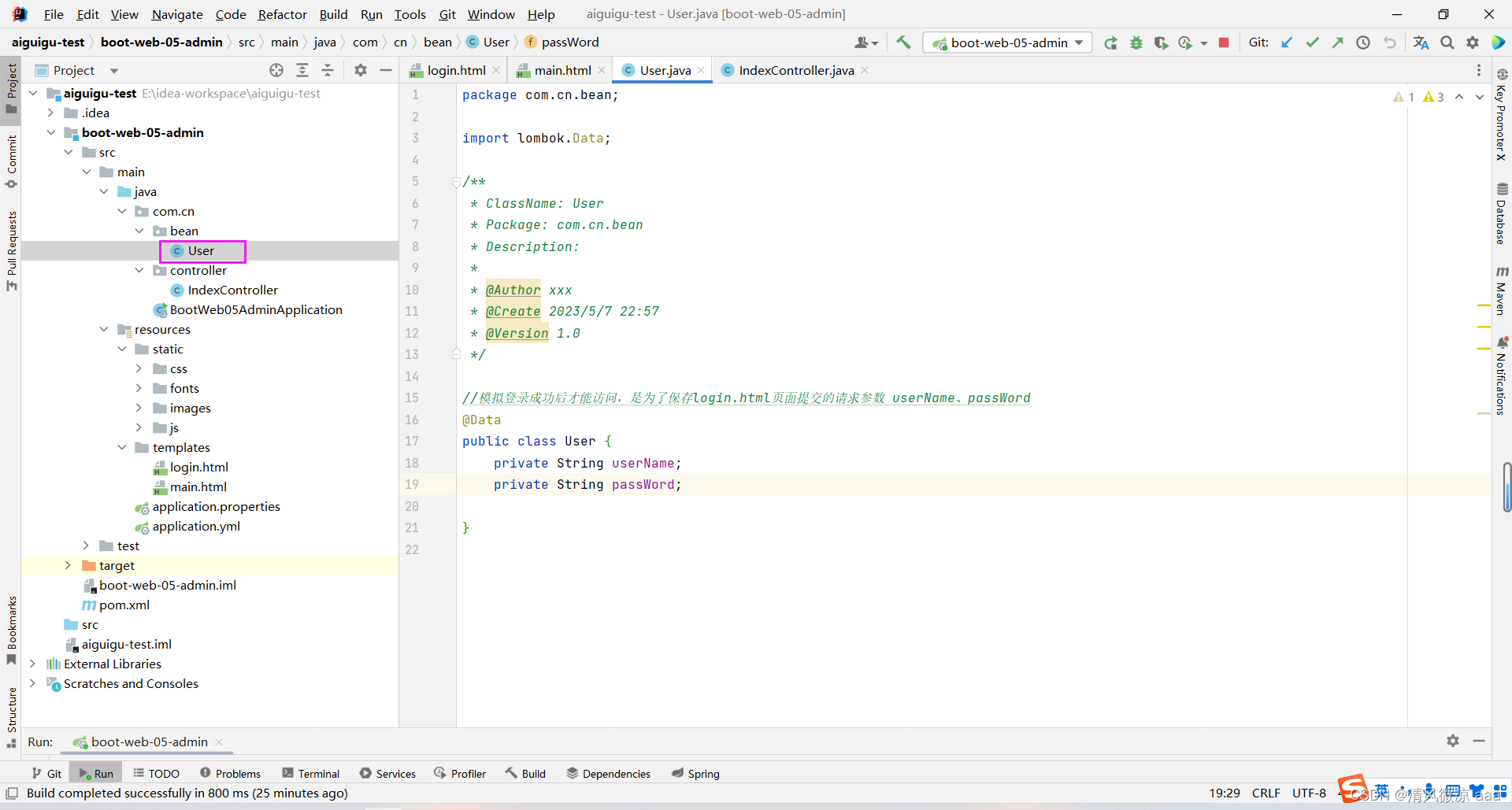Open editor tabs more-options menu
This screenshot has width=1512, height=810.
[x=1478, y=70]
